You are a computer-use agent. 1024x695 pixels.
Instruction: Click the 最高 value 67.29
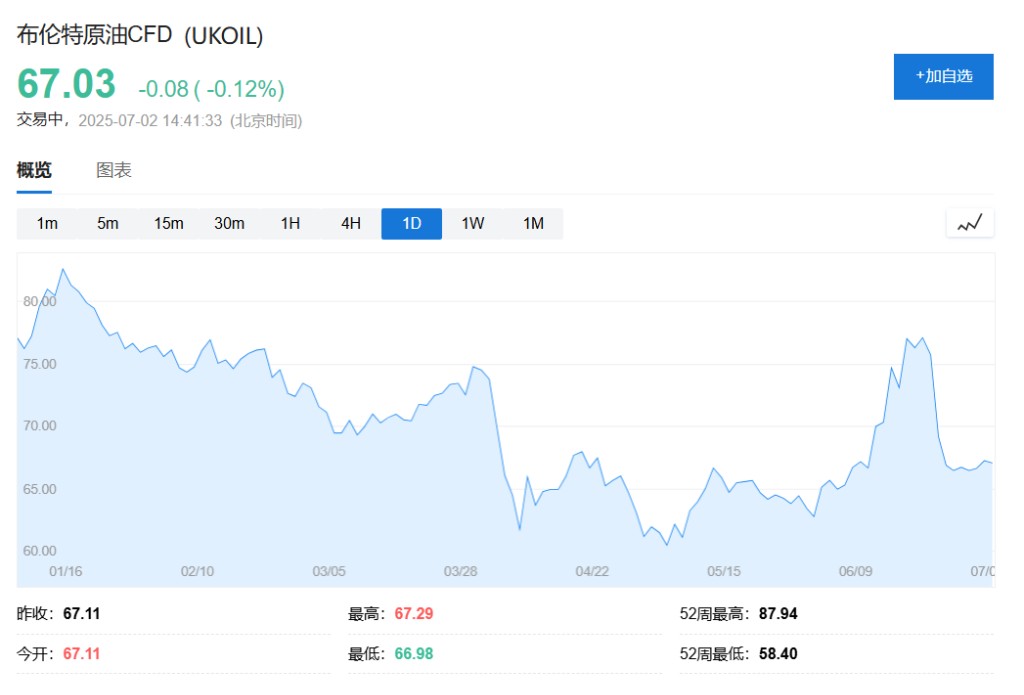(x=413, y=614)
